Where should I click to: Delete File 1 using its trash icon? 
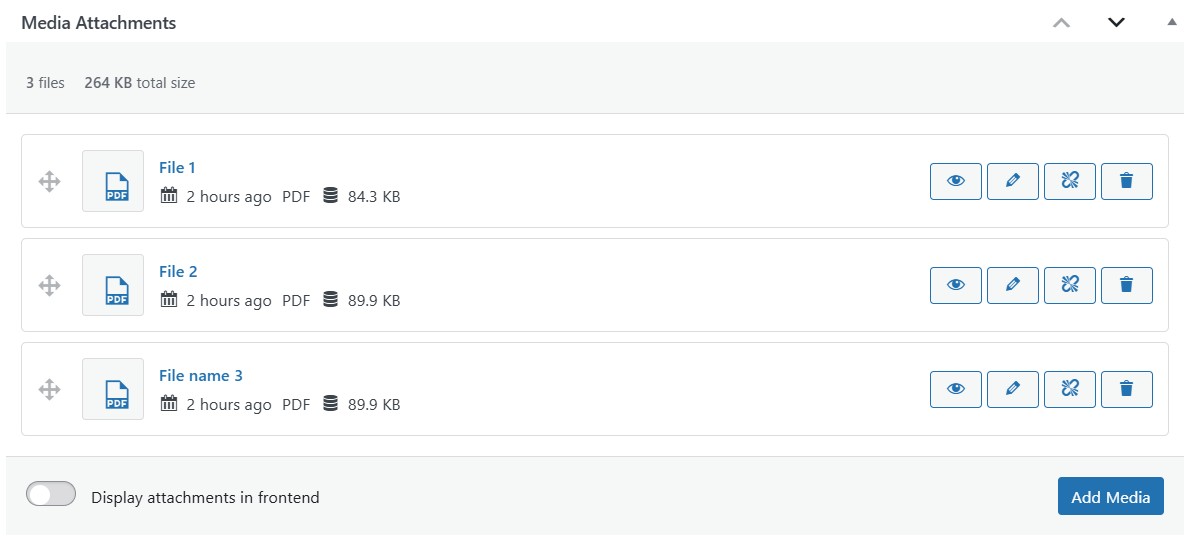click(1127, 181)
